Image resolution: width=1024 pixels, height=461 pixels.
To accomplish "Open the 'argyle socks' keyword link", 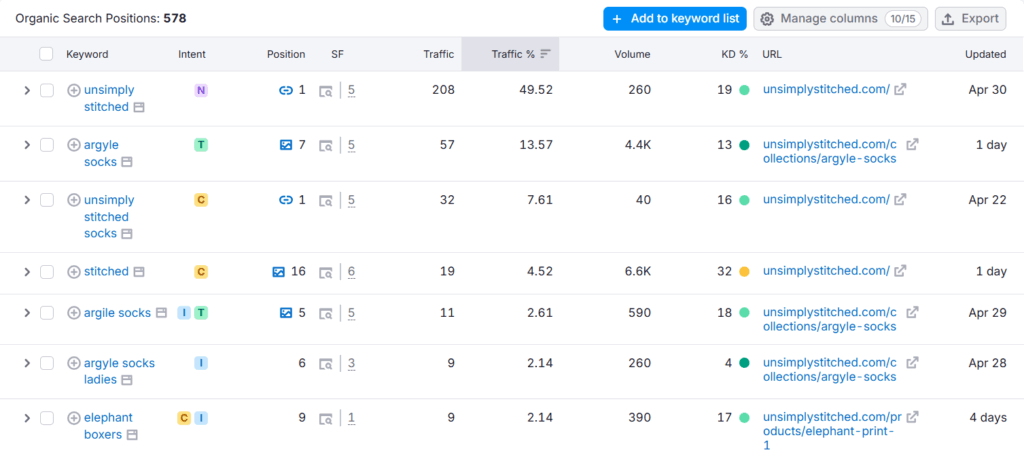I will click(x=101, y=153).
